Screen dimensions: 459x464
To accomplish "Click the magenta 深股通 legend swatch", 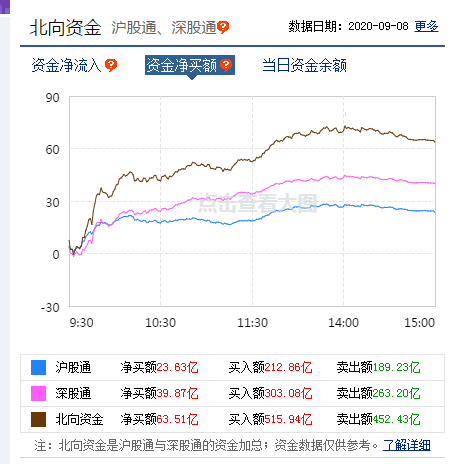I will click(38, 393).
